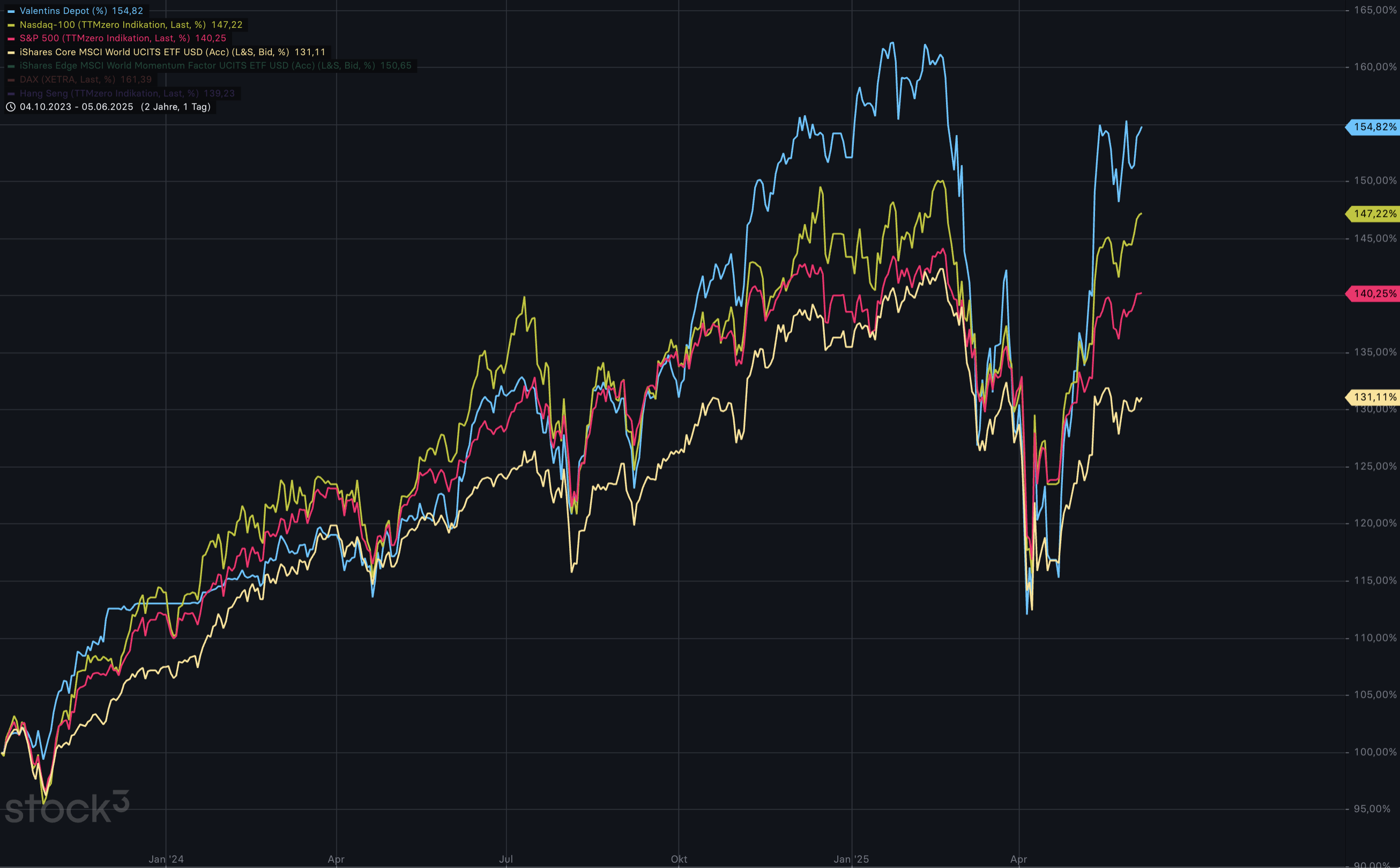This screenshot has height=868, width=1400.
Task: Show the hidden DAX XETRA series
Action: [80, 79]
